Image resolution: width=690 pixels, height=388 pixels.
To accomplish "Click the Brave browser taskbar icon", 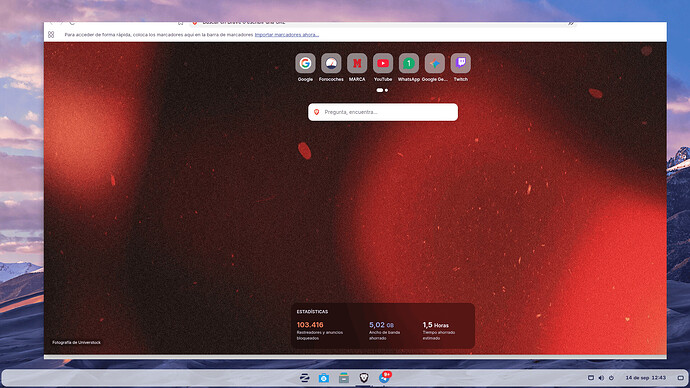I will click(x=364, y=377).
